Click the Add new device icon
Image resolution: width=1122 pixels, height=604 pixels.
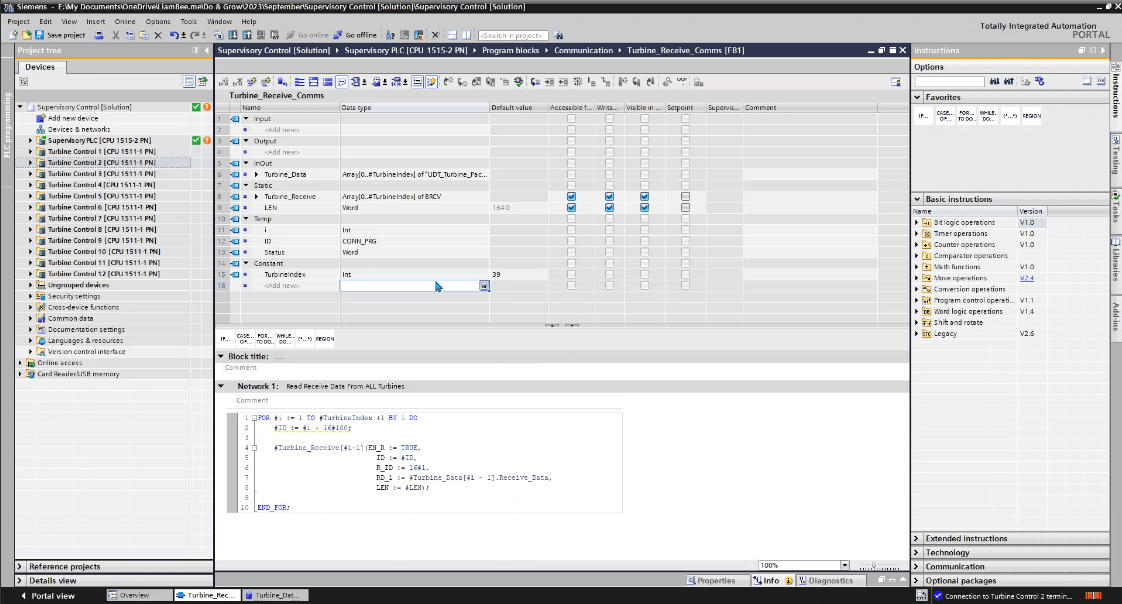[x=41, y=118]
